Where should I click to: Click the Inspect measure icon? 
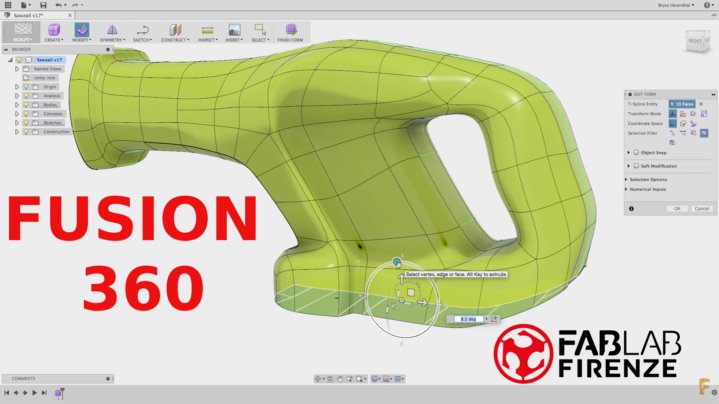[207, 30]
